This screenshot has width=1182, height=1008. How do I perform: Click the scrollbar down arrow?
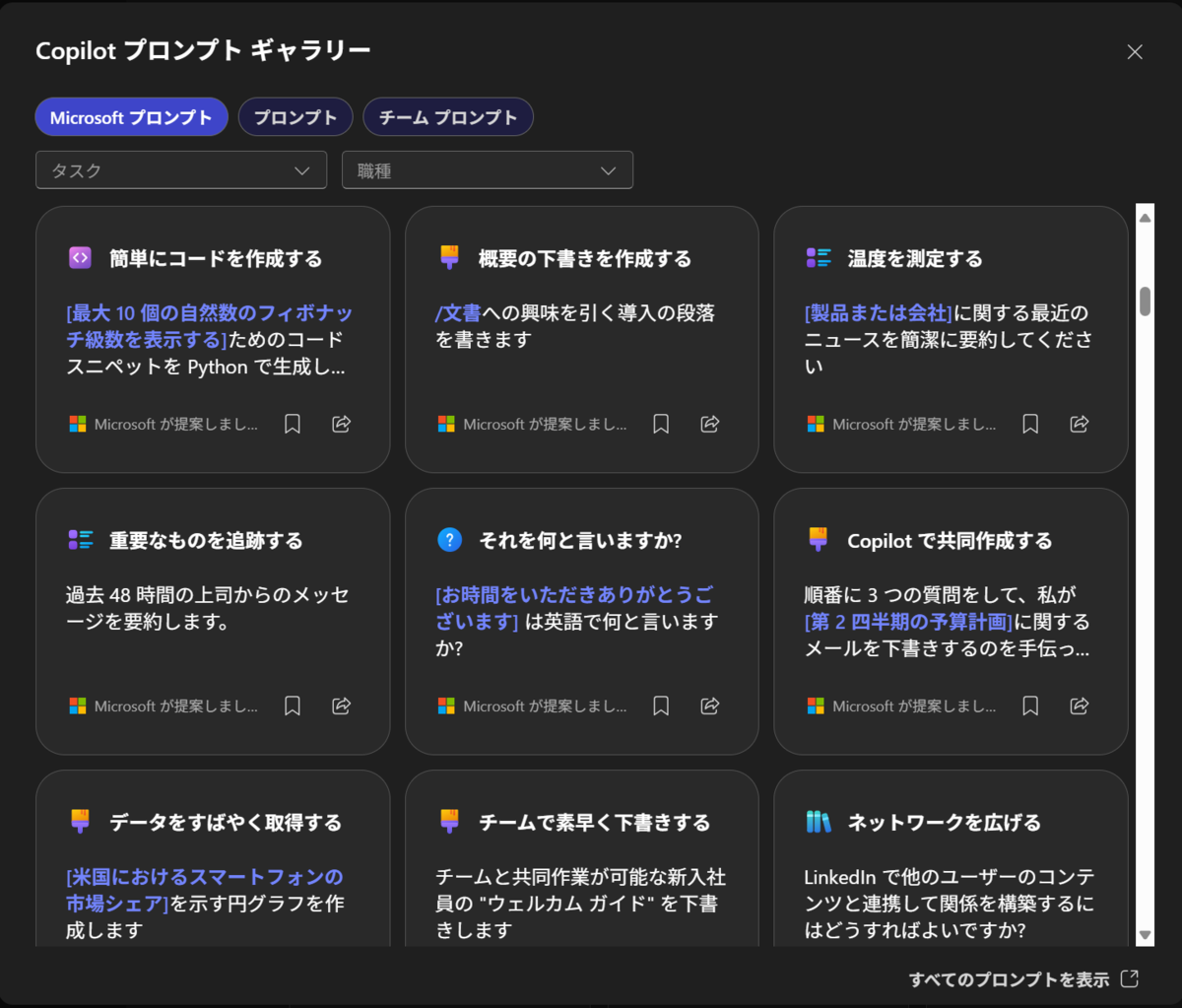click(1145, 934)
